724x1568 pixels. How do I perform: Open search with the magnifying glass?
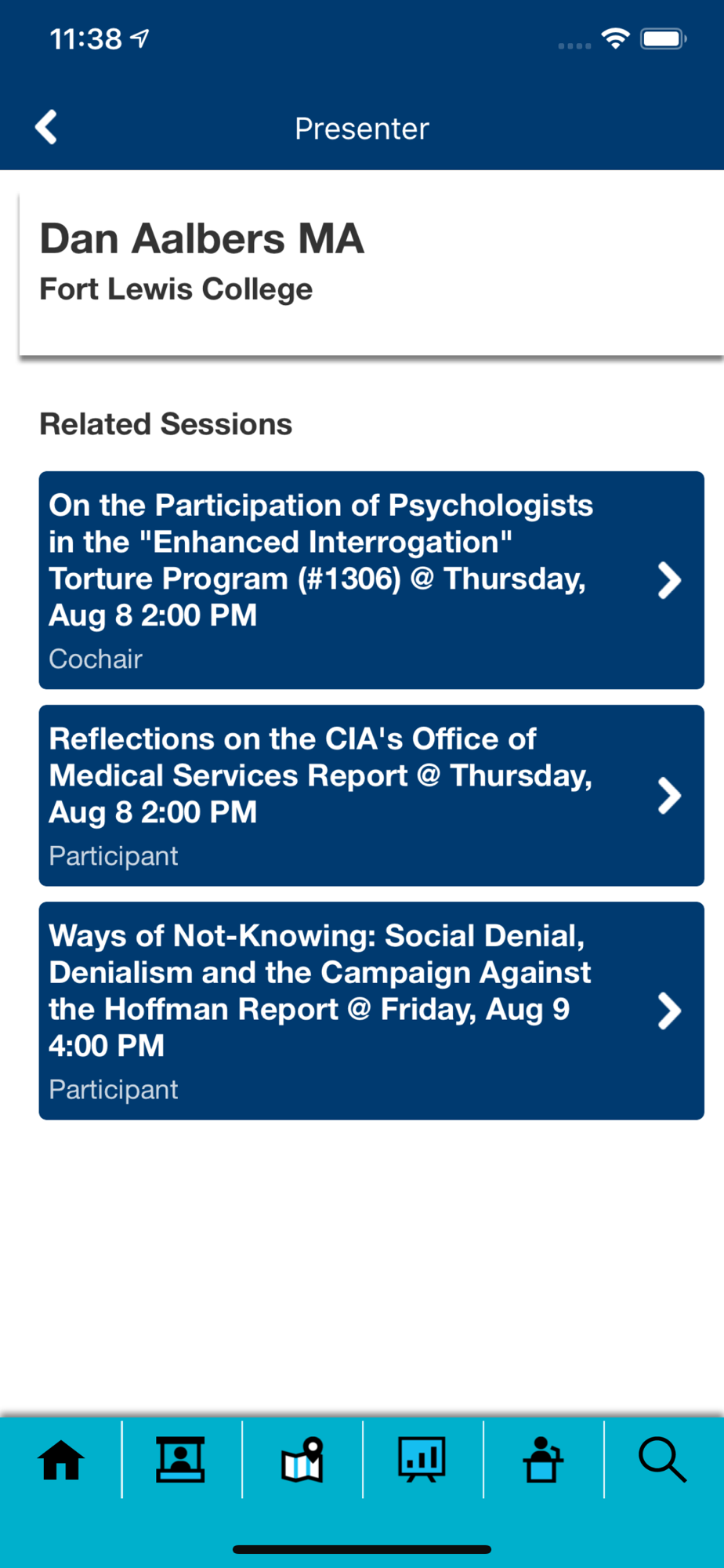coord(663,1460)
